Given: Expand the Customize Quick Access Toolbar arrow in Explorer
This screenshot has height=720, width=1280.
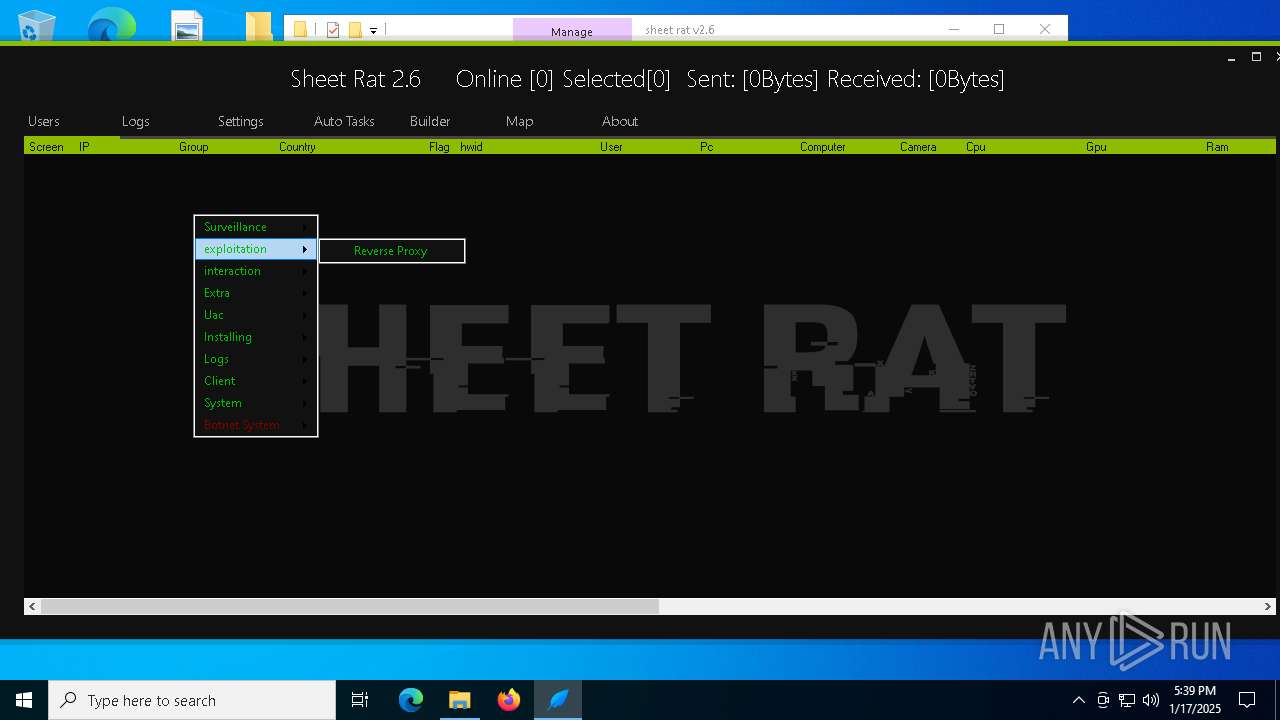Looking at the screenshot, I should click(373, 31).
